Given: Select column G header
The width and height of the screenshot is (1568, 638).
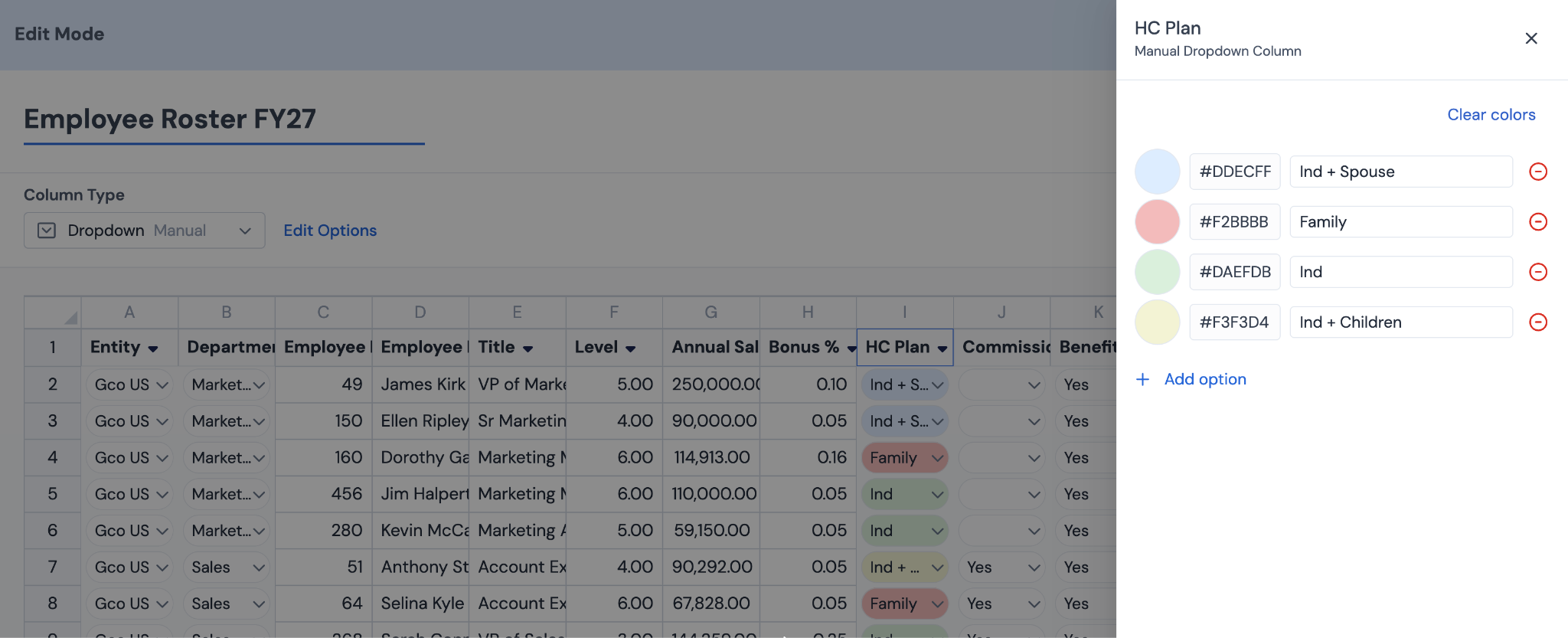Looking at the screenshot, I should 711,312.
